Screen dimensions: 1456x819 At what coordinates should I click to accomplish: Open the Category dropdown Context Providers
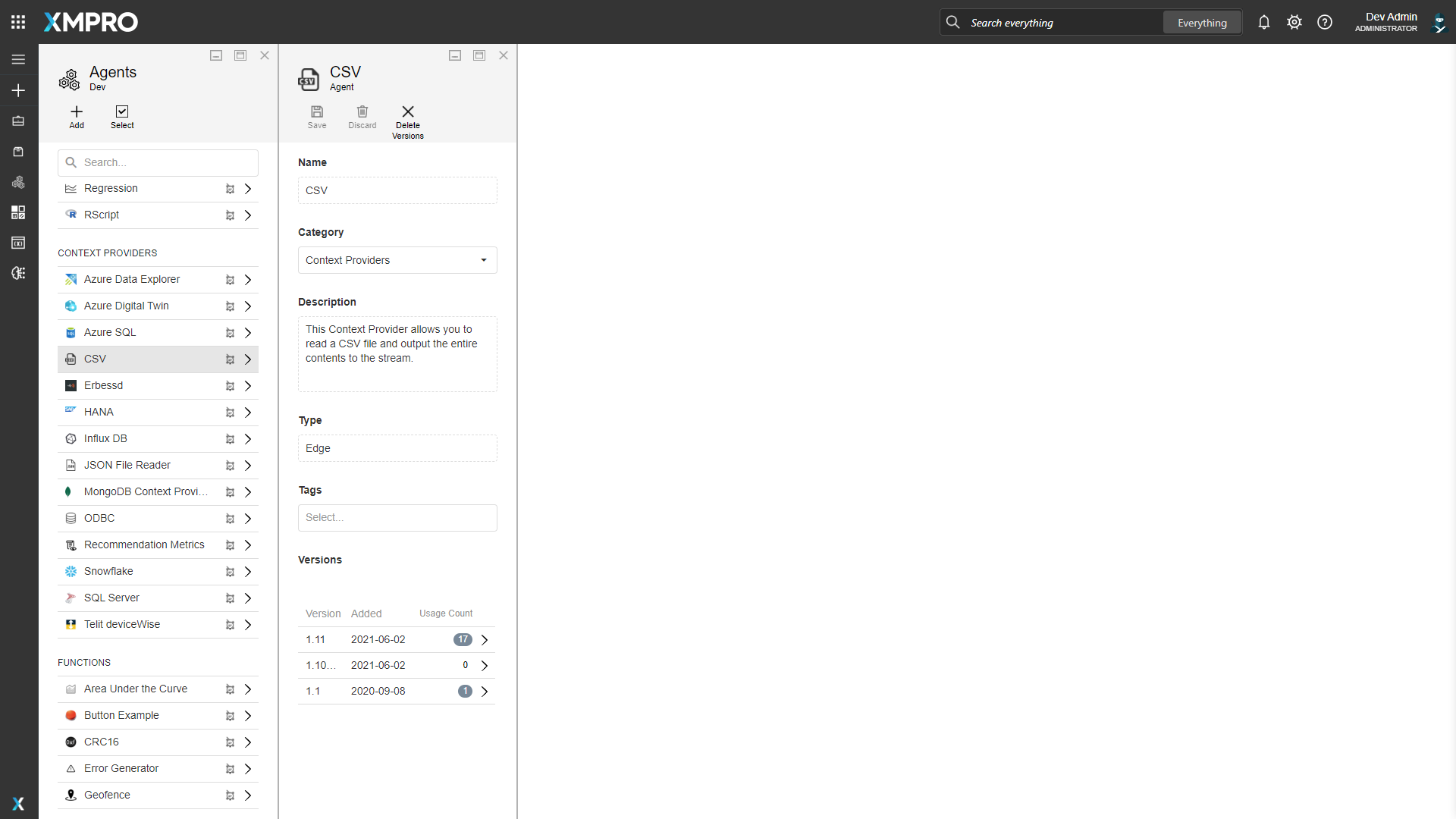point(397,260)
